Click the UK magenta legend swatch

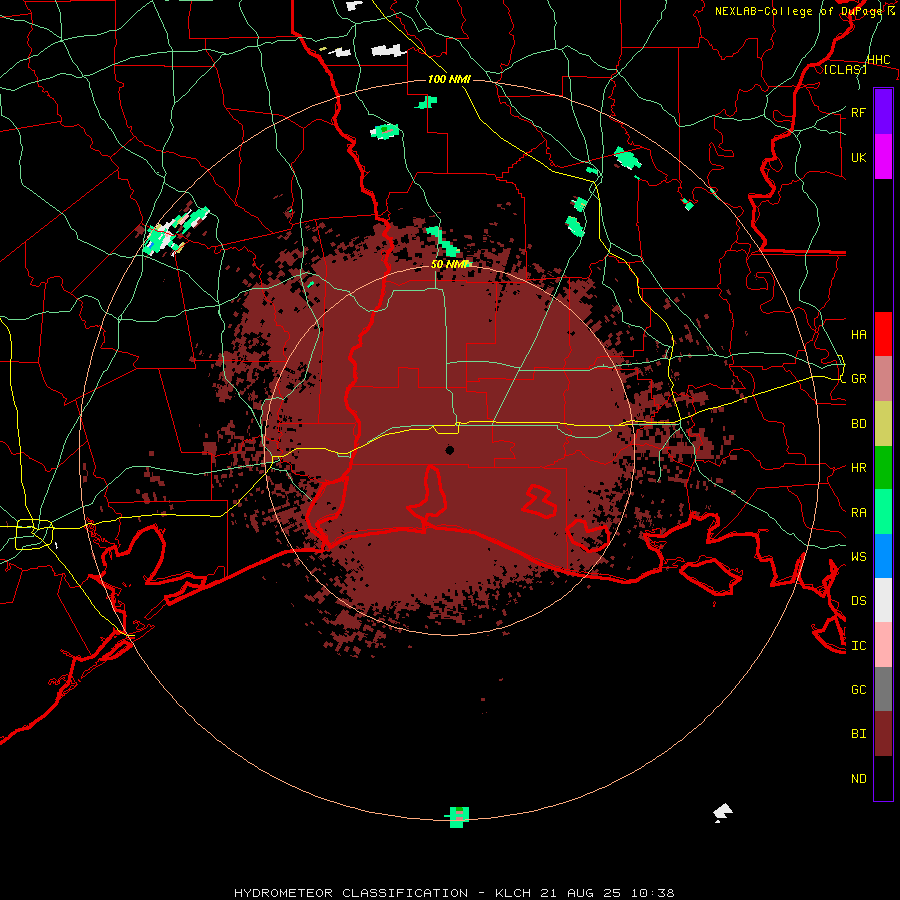(883, 157)
